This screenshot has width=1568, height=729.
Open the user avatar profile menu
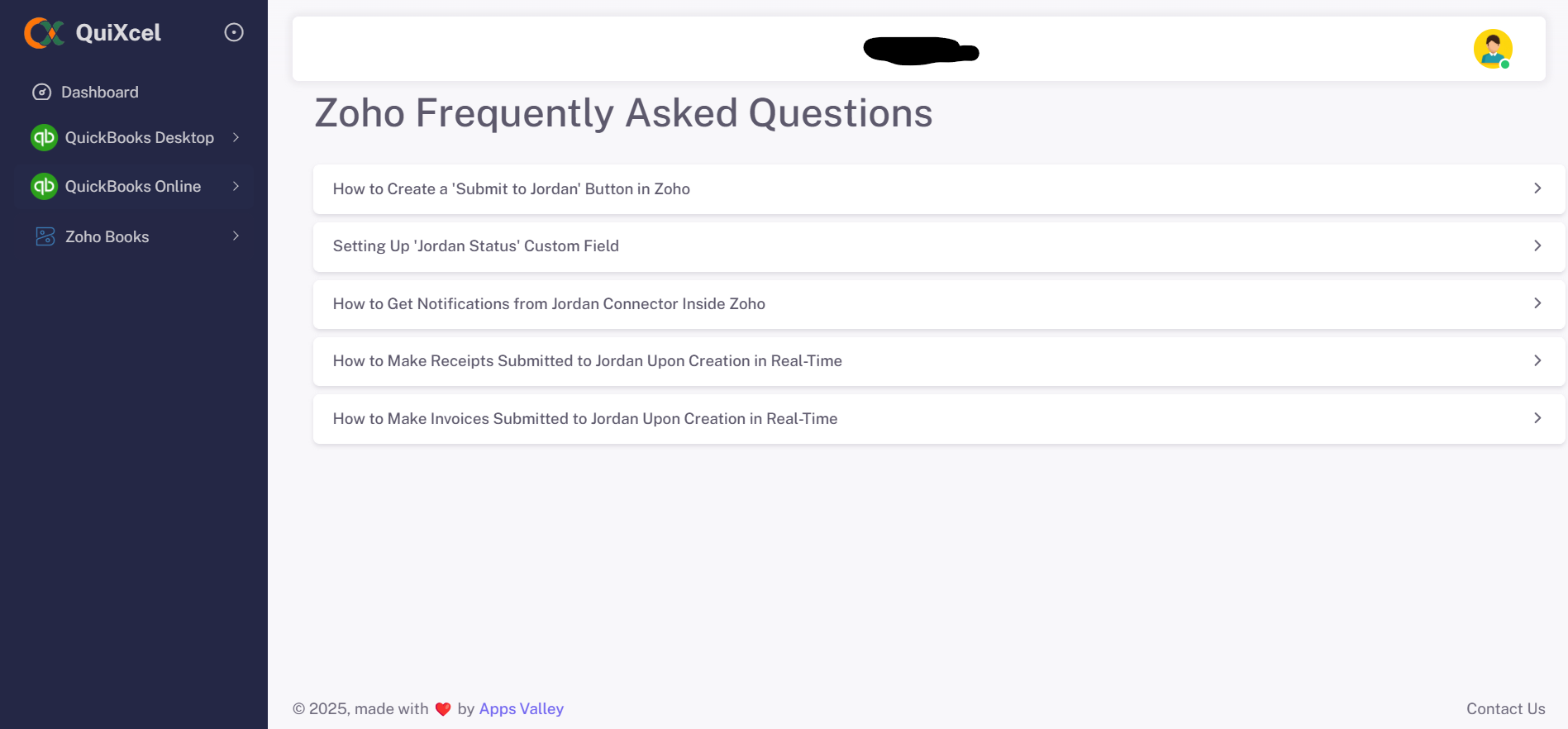point(1493,49)
